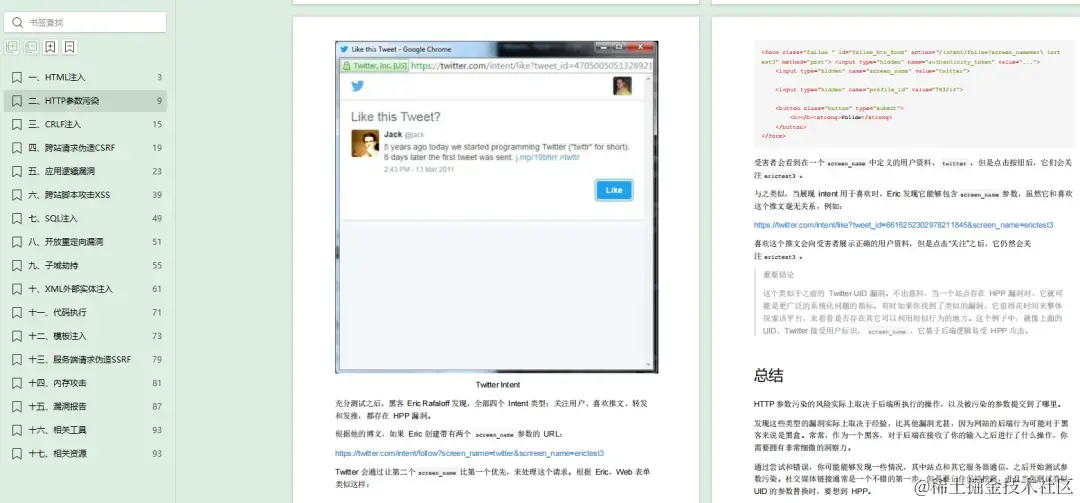Go to bookmark 十一、代码执行
The width and height of the screenshot is (1080, 503).
tap(85, 312)
